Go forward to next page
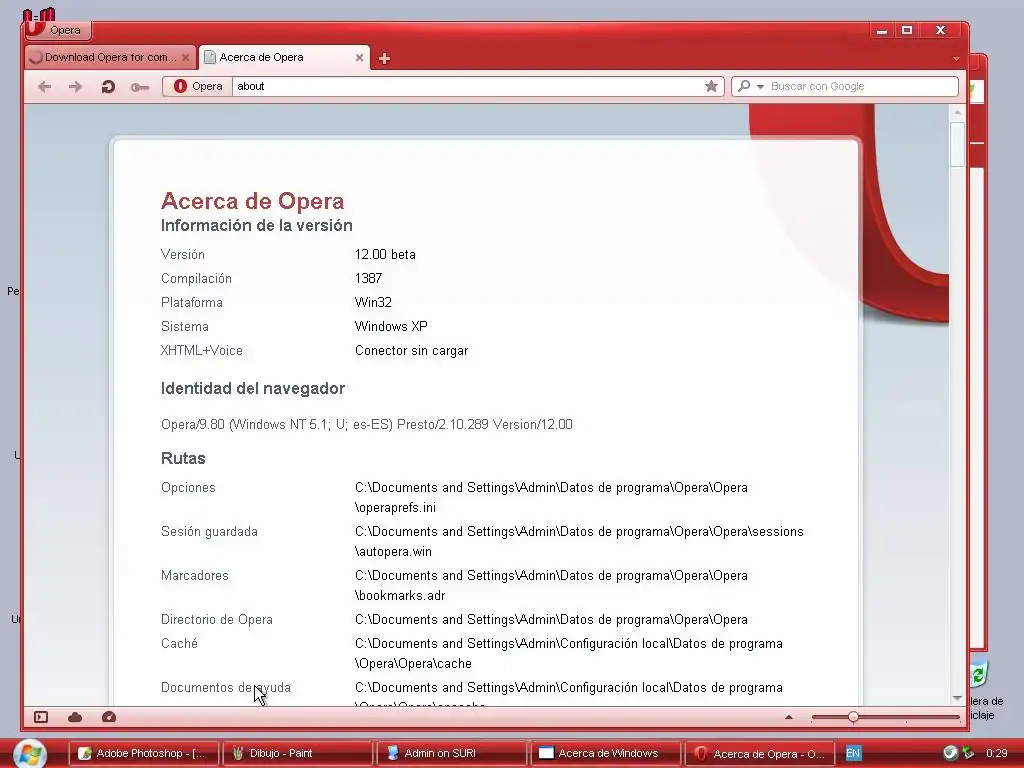Viewport: 1024px width, 768px height. [x=76, y=86]
